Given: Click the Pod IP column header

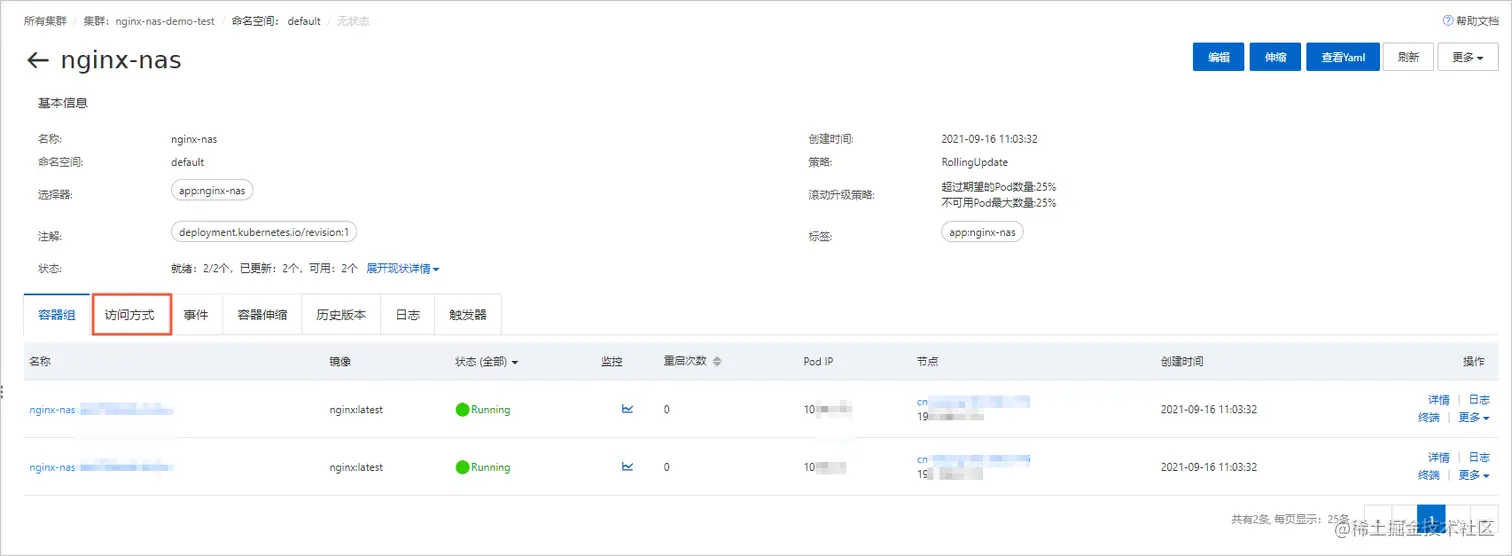Looking at the screenshot, I should (x=818, y=361).
